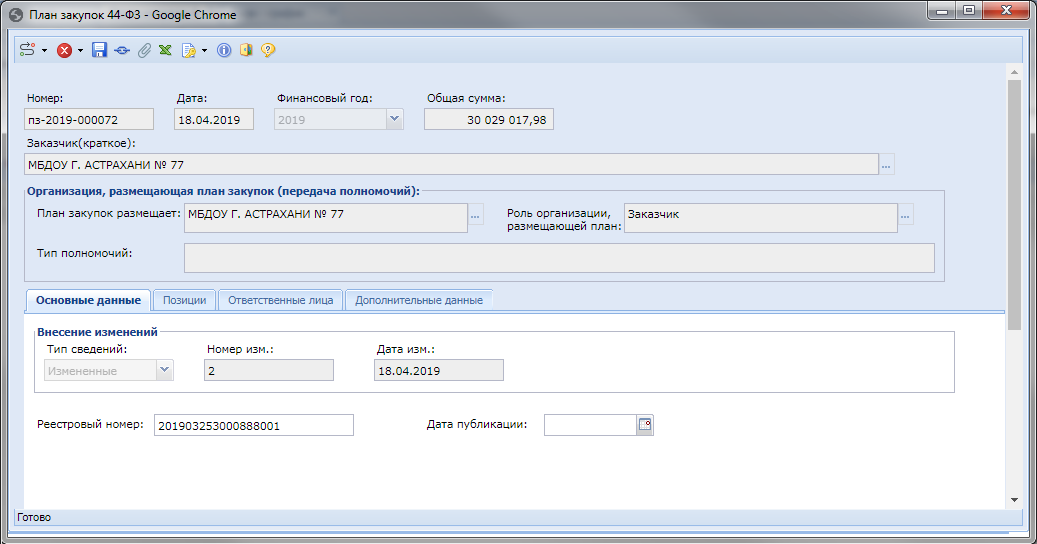
Task: Click the document with key icon
Action: [x=188, y=50]
